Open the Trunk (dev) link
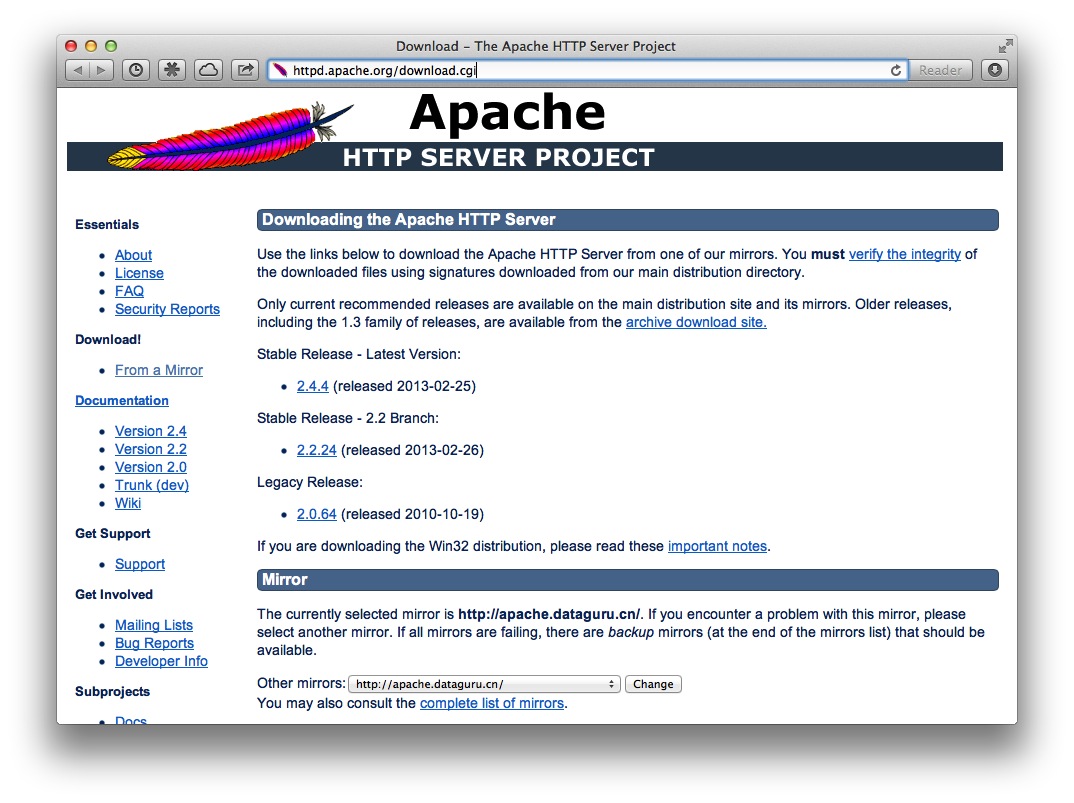This screenshot has width=1074, height=803. 152,485
